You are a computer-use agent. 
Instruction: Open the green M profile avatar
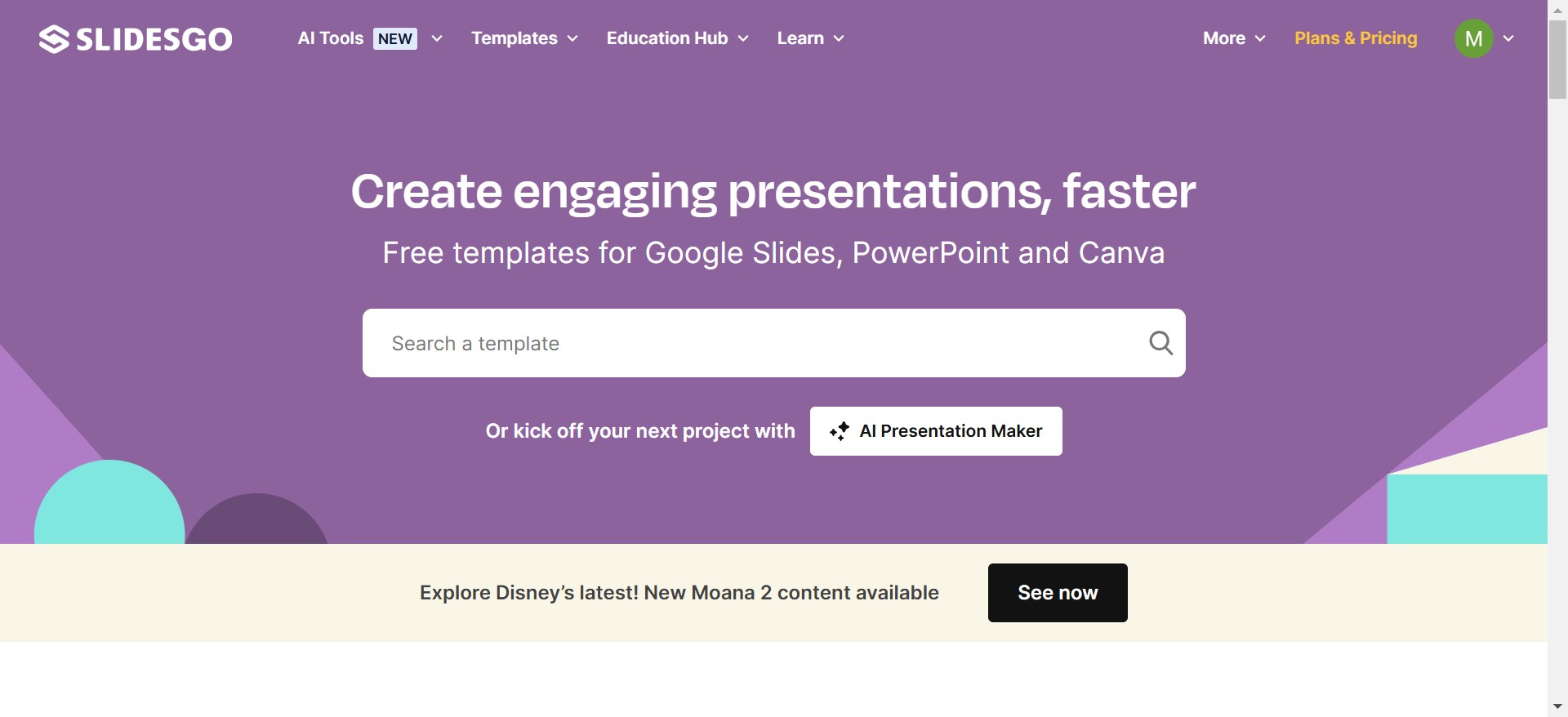pos(1473,38)
